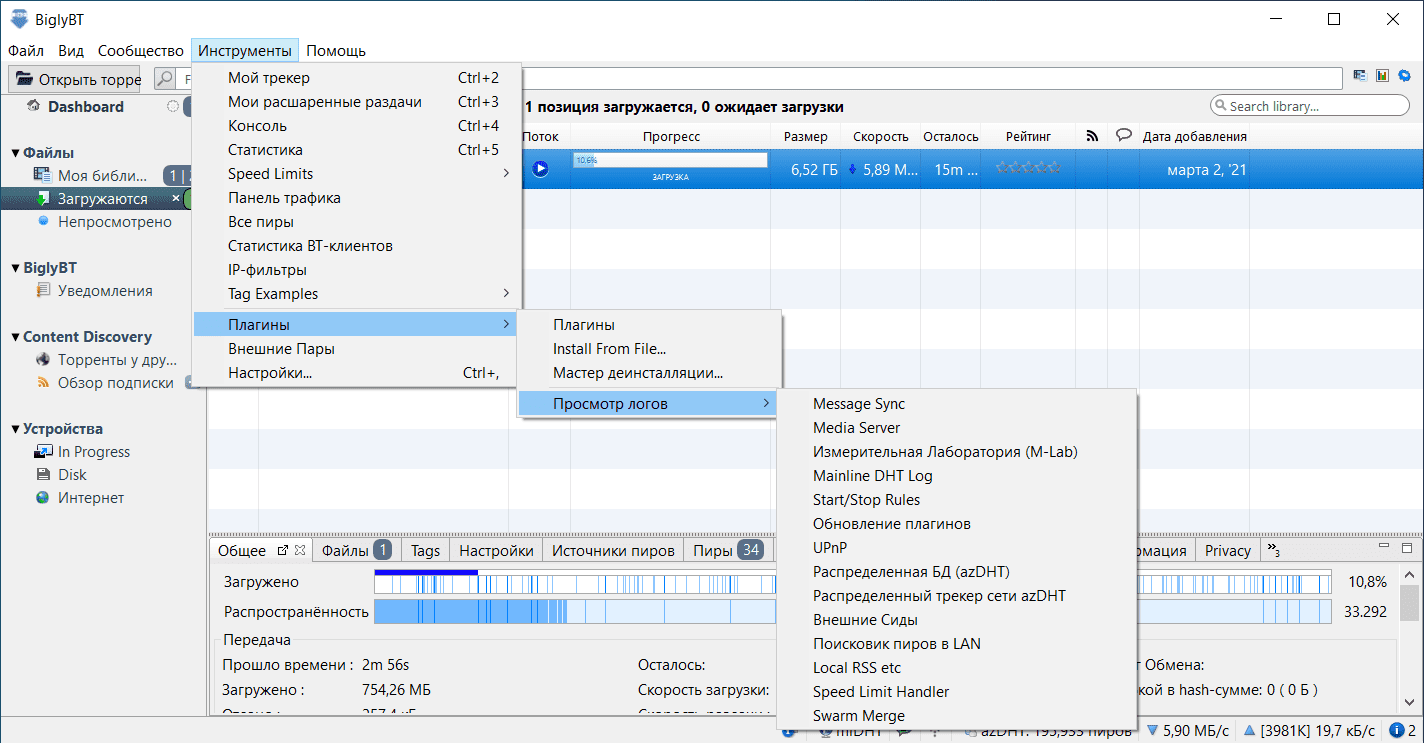Collapse the Content Discovery section

[x=15, y=337]
